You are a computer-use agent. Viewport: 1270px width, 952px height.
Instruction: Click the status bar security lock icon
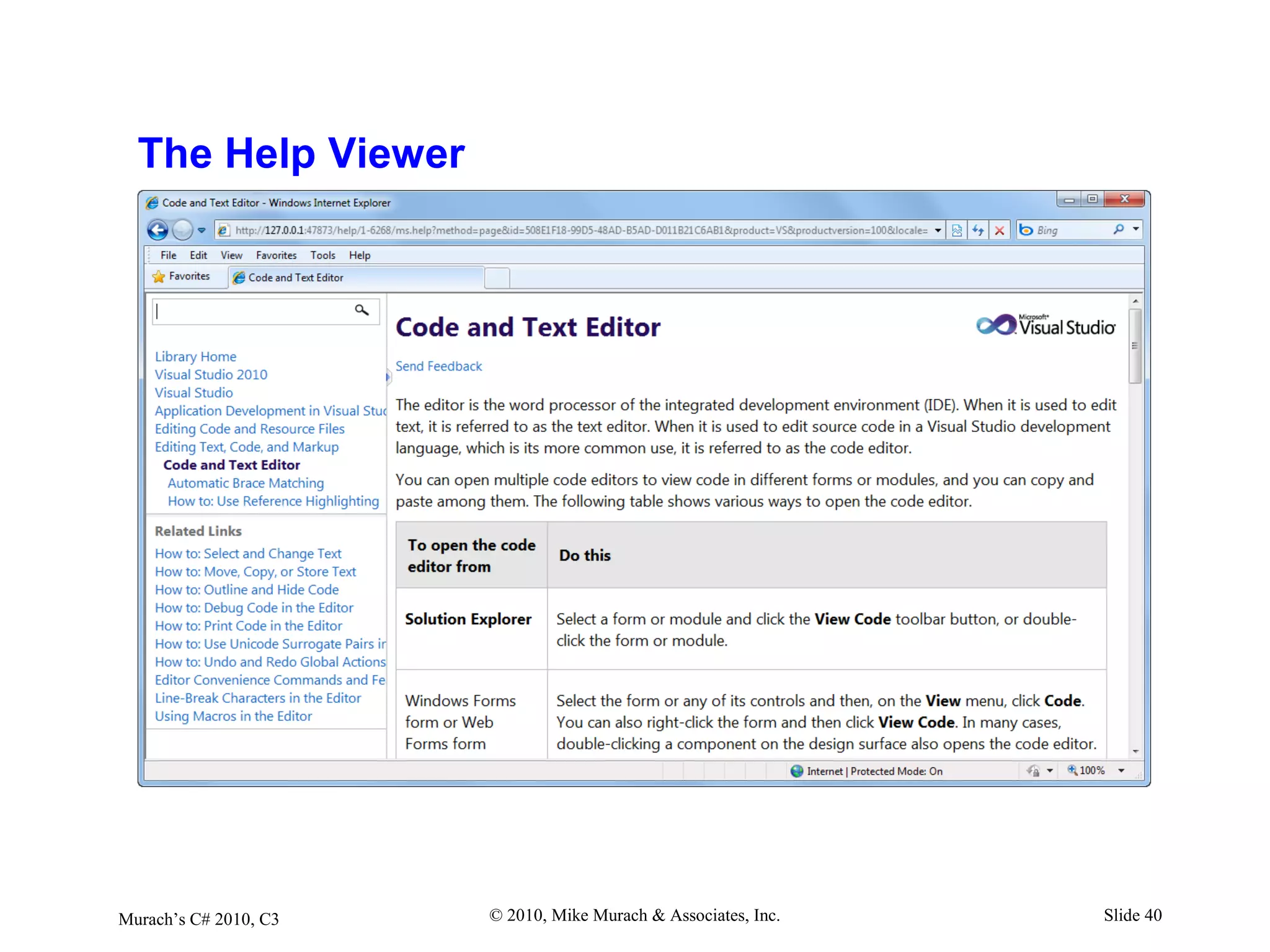coord(1033,771)
